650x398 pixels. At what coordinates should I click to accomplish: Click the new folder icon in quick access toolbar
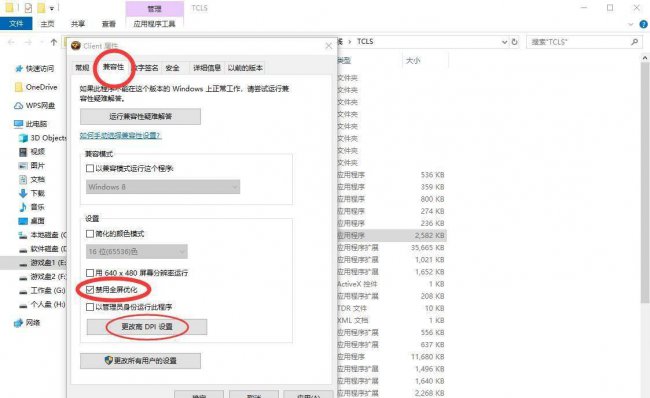[41, 7]
